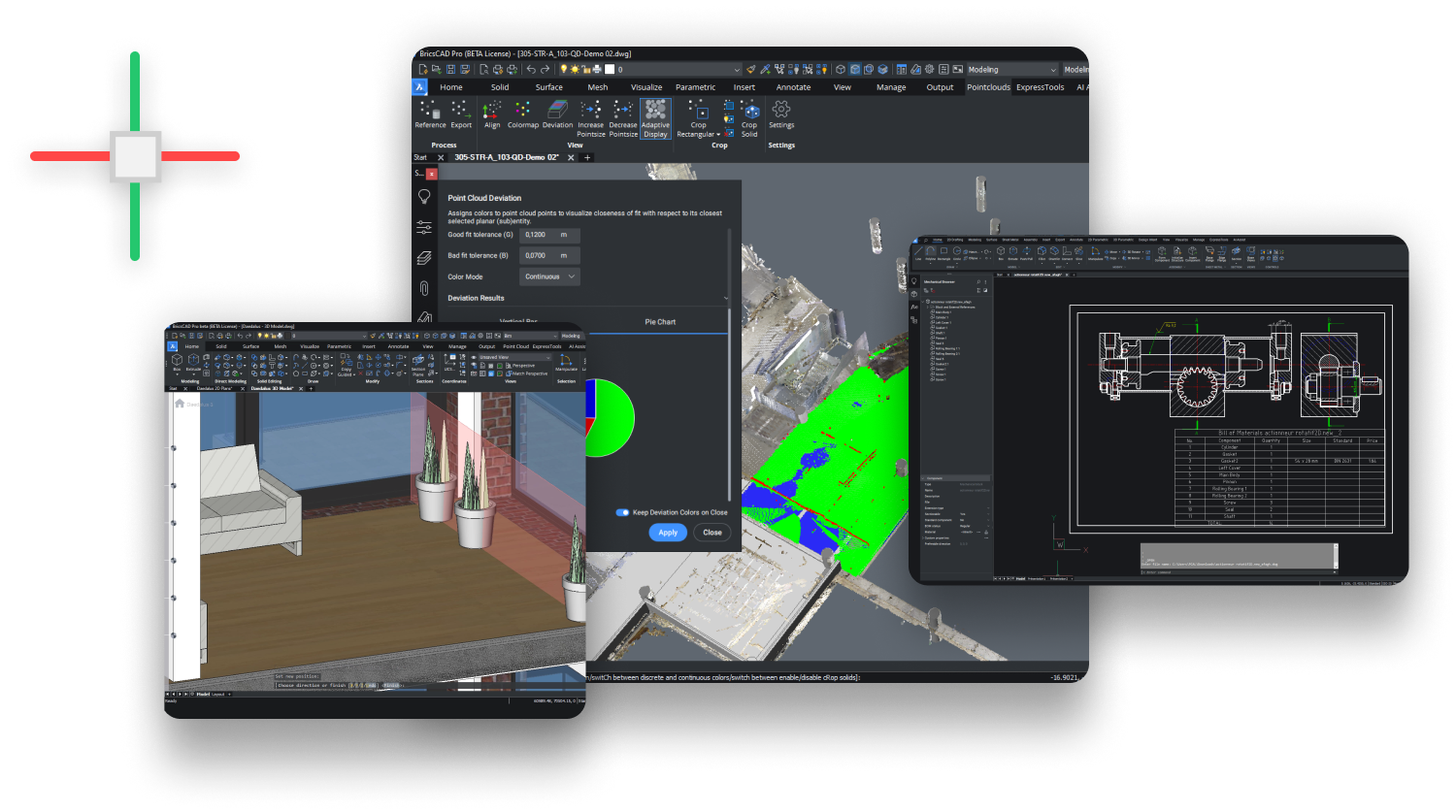
Task: Click Increase Pointsize icon
Action: 590,118
